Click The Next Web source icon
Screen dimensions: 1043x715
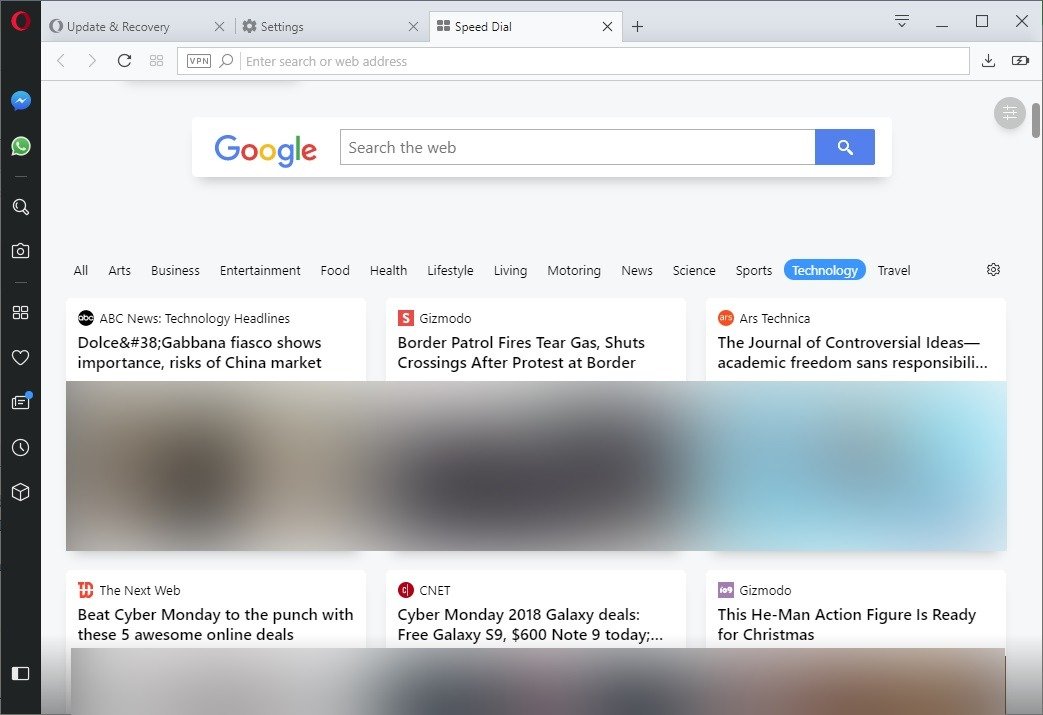point(86,590)
